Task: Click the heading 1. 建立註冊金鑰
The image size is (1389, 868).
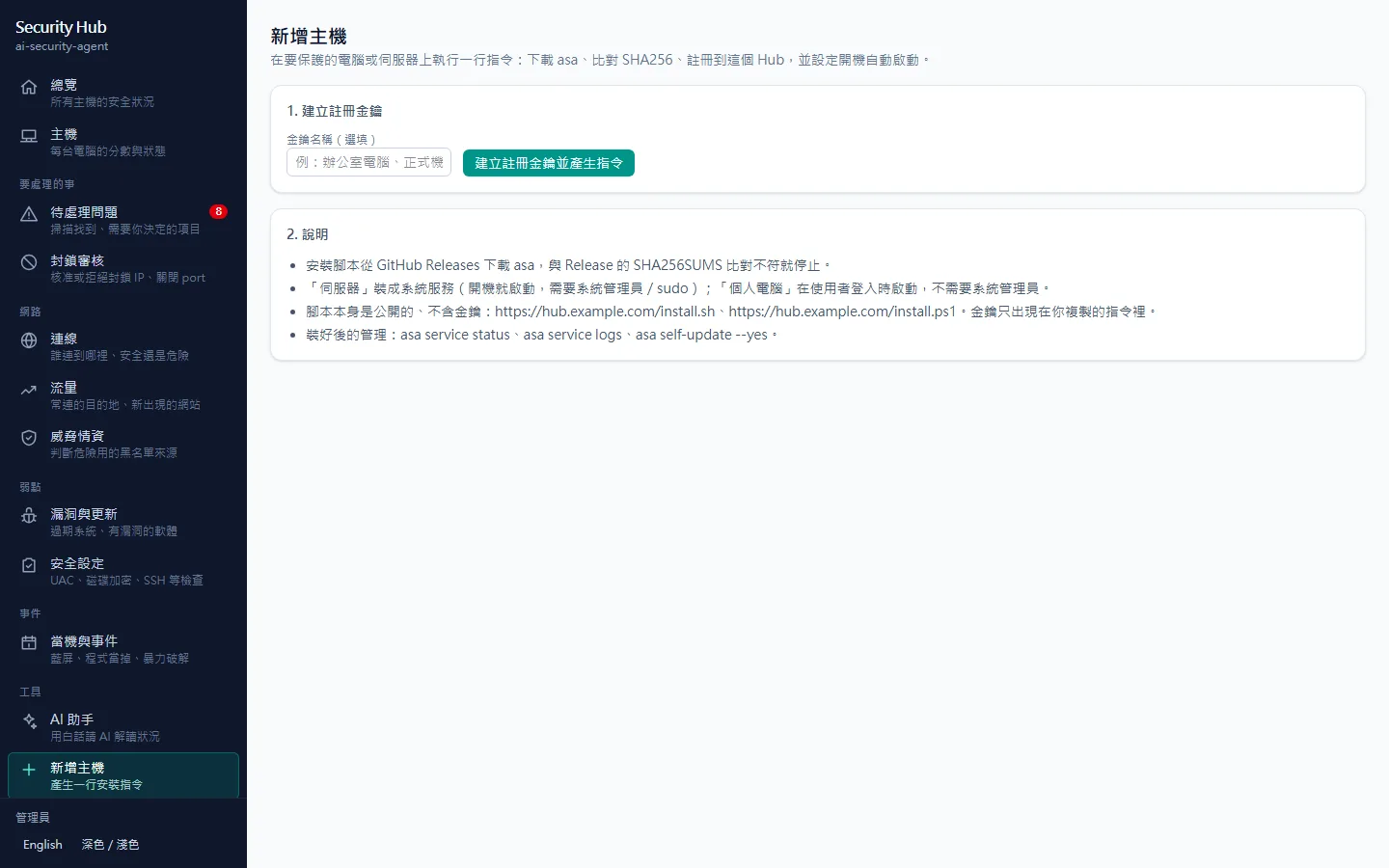Action: click(x=335, y=111)
